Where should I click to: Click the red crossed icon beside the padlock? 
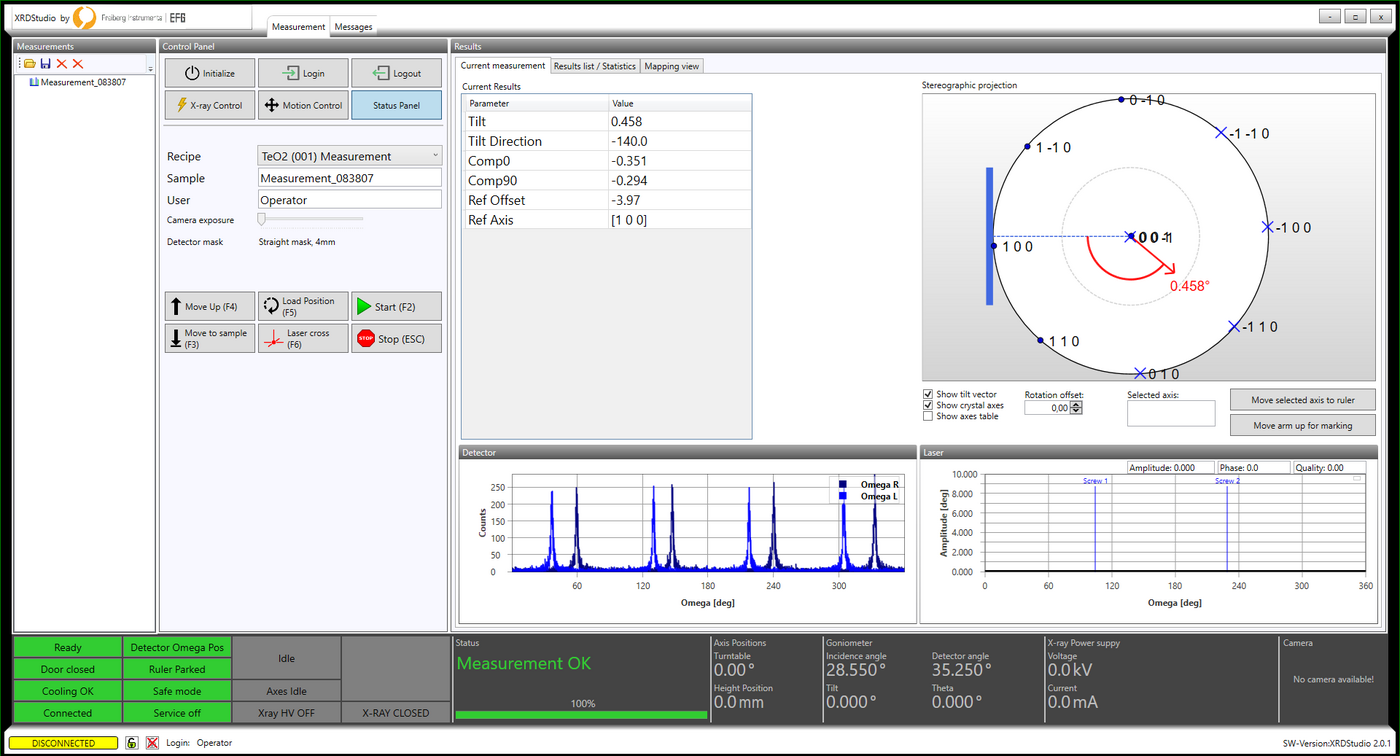[x=152, y=743]
